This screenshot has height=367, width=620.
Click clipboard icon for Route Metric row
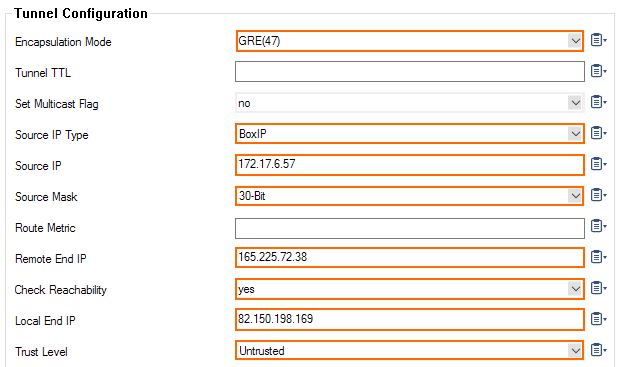(598, 226)
